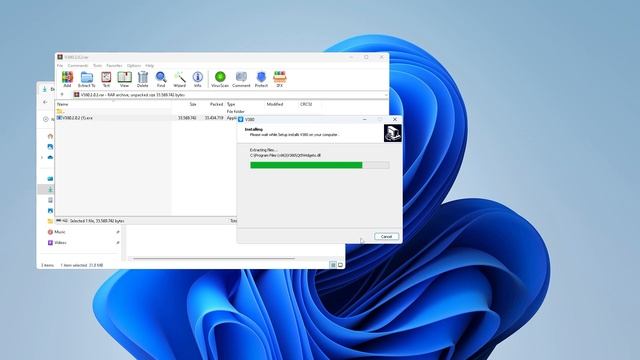Open the Favorites menu in WinRAR
Viewport: 640px width, 360px height.
point(115,65)
